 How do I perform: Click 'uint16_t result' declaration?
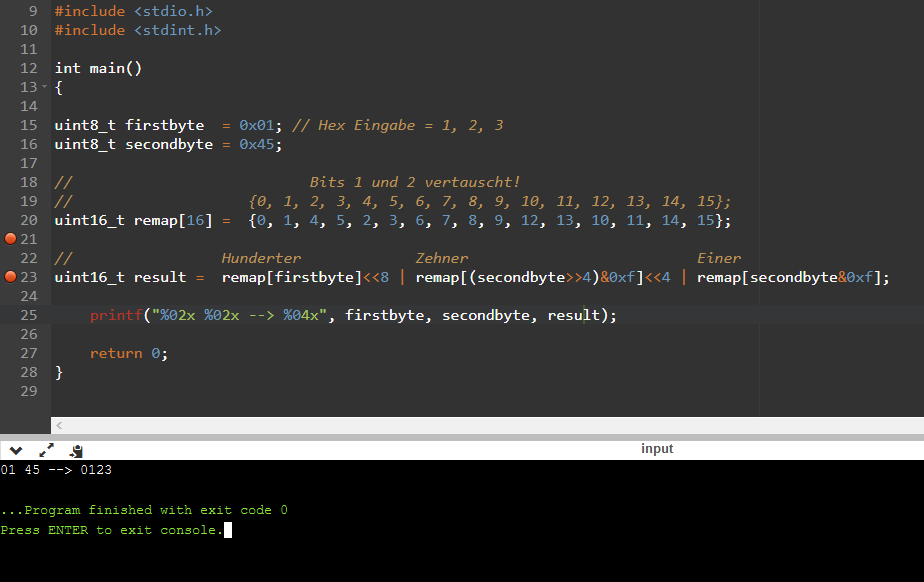[x=120, y=277]
